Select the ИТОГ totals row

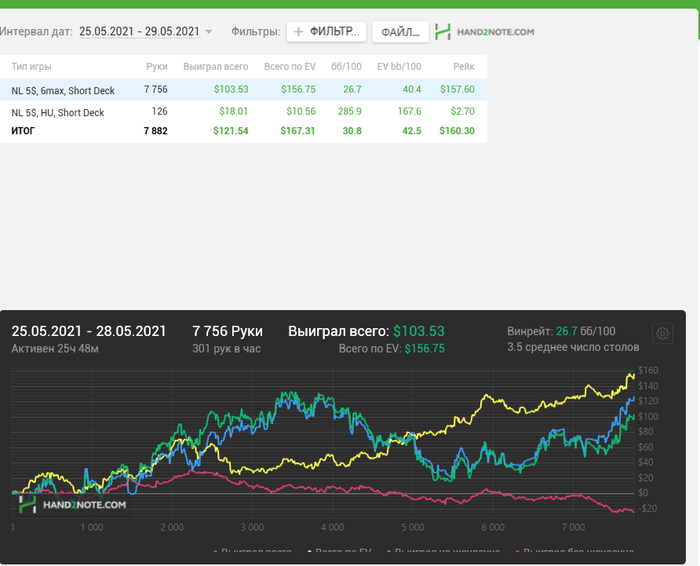(x=27, y=131)
